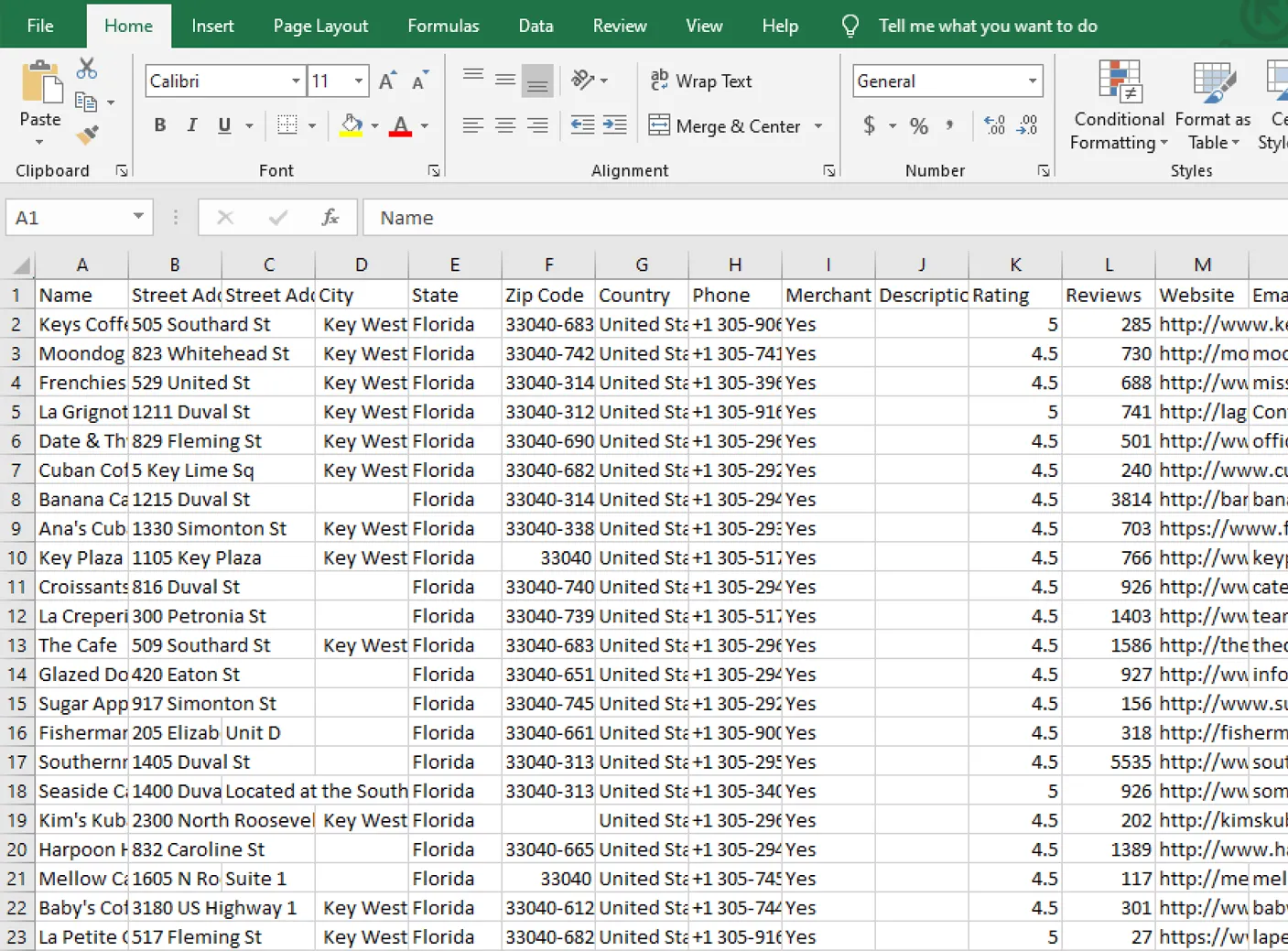Viewport: 1288px width, 951px height.
Task: Switch to the Review tab
Action: [x=620, y=26]
